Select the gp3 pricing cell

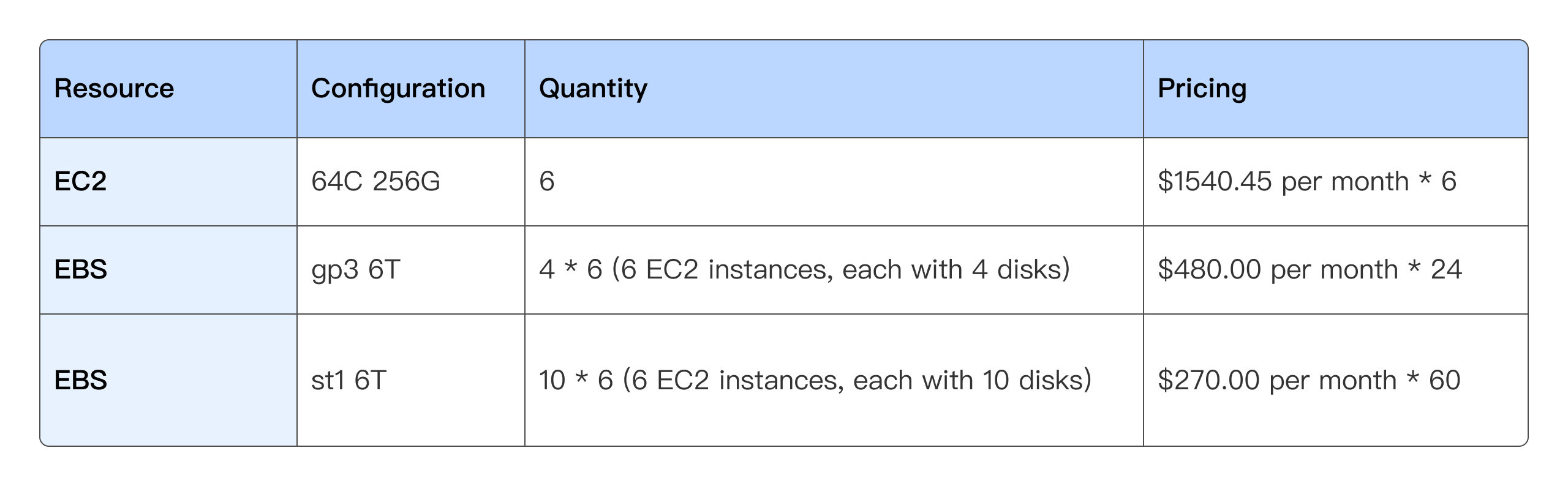(1310, 270)
